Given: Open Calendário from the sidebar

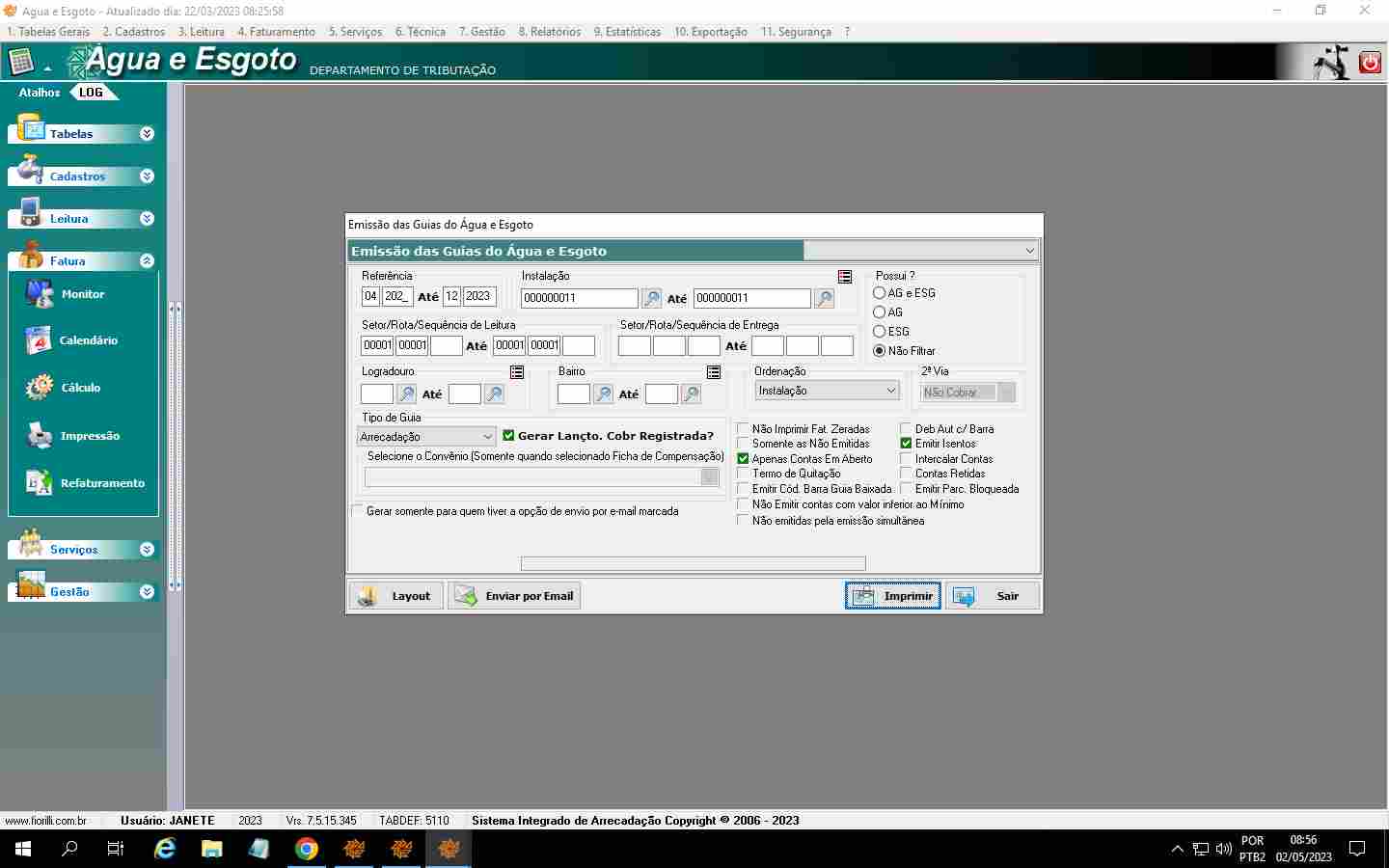Looking at the screenshot, I should tap(41, 340).
